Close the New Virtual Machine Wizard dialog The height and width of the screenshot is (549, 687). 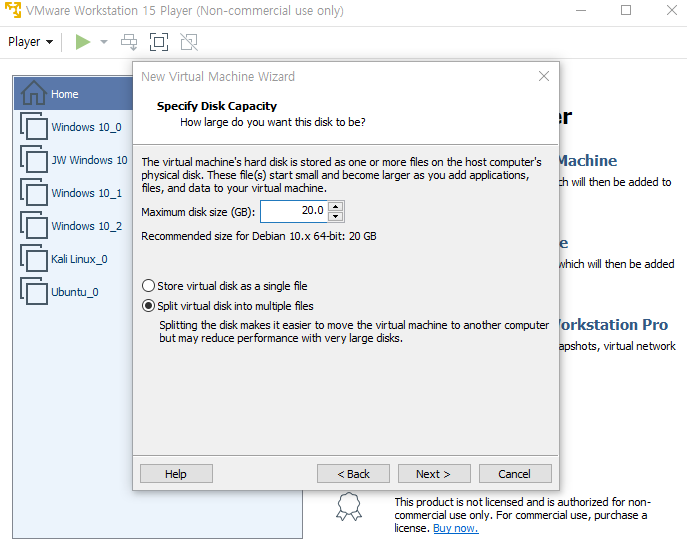coord(544,76)
